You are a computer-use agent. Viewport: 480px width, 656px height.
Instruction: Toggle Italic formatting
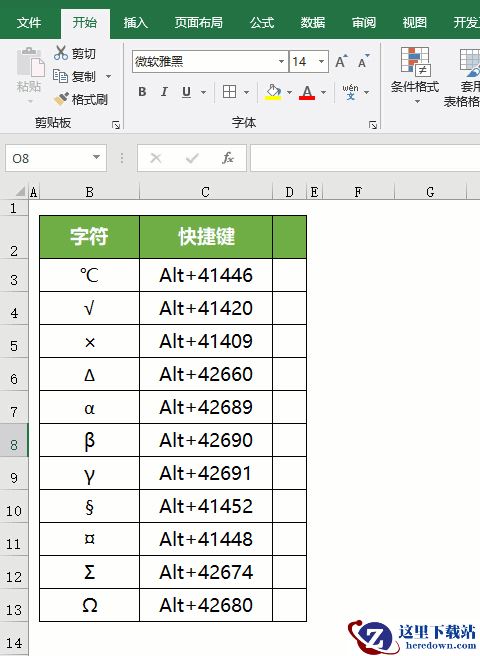point(164,92)
